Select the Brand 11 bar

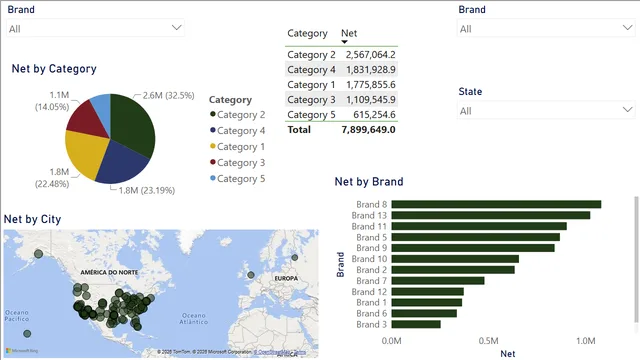coord(479,226)
